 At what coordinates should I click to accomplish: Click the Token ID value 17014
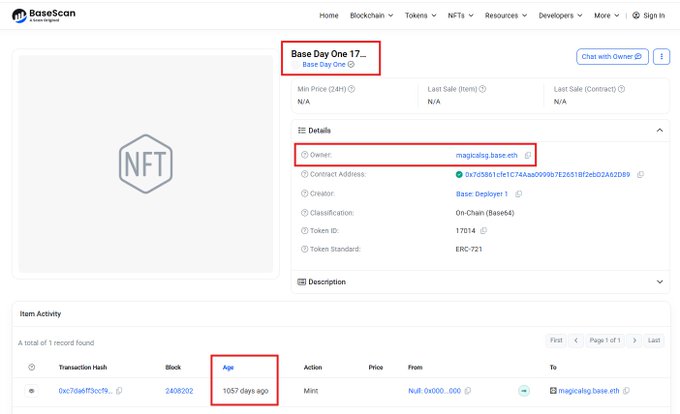click(465, 231)
